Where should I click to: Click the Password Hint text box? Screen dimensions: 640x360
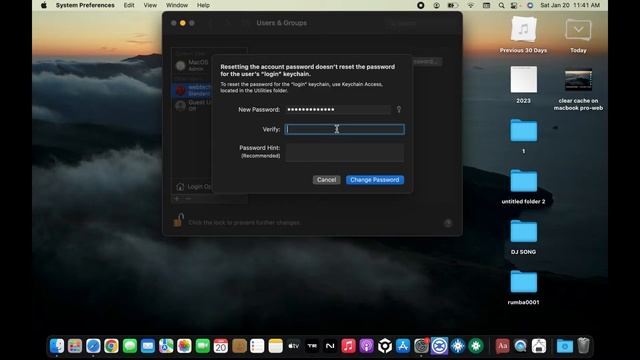tap(344, 152)
